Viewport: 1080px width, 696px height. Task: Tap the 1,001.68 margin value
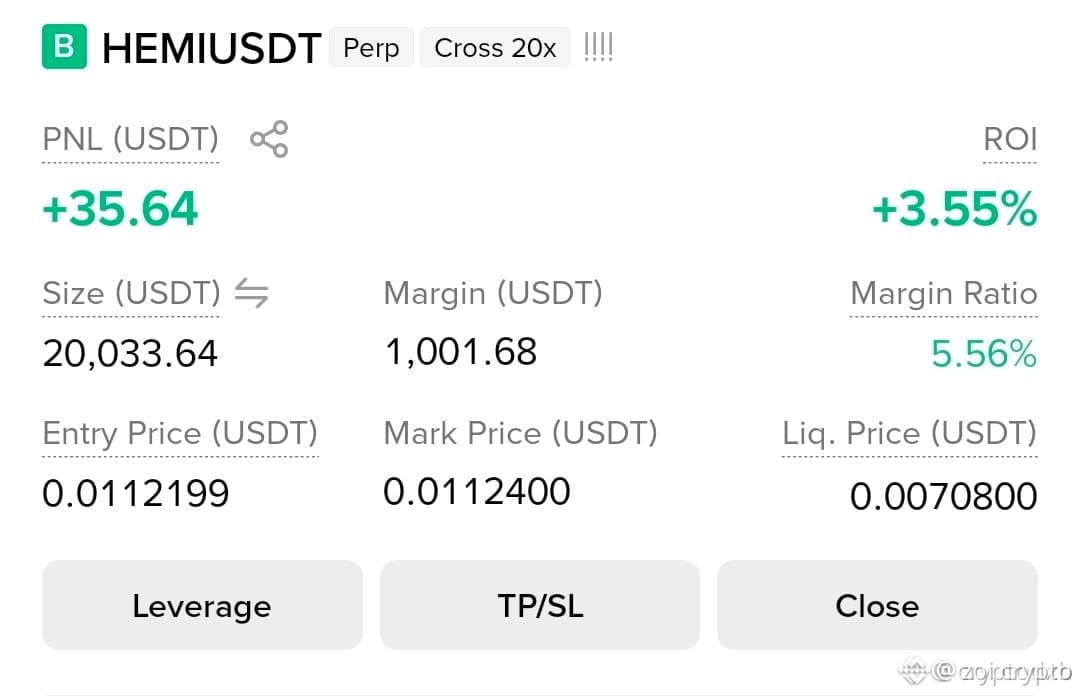(461, 351)
